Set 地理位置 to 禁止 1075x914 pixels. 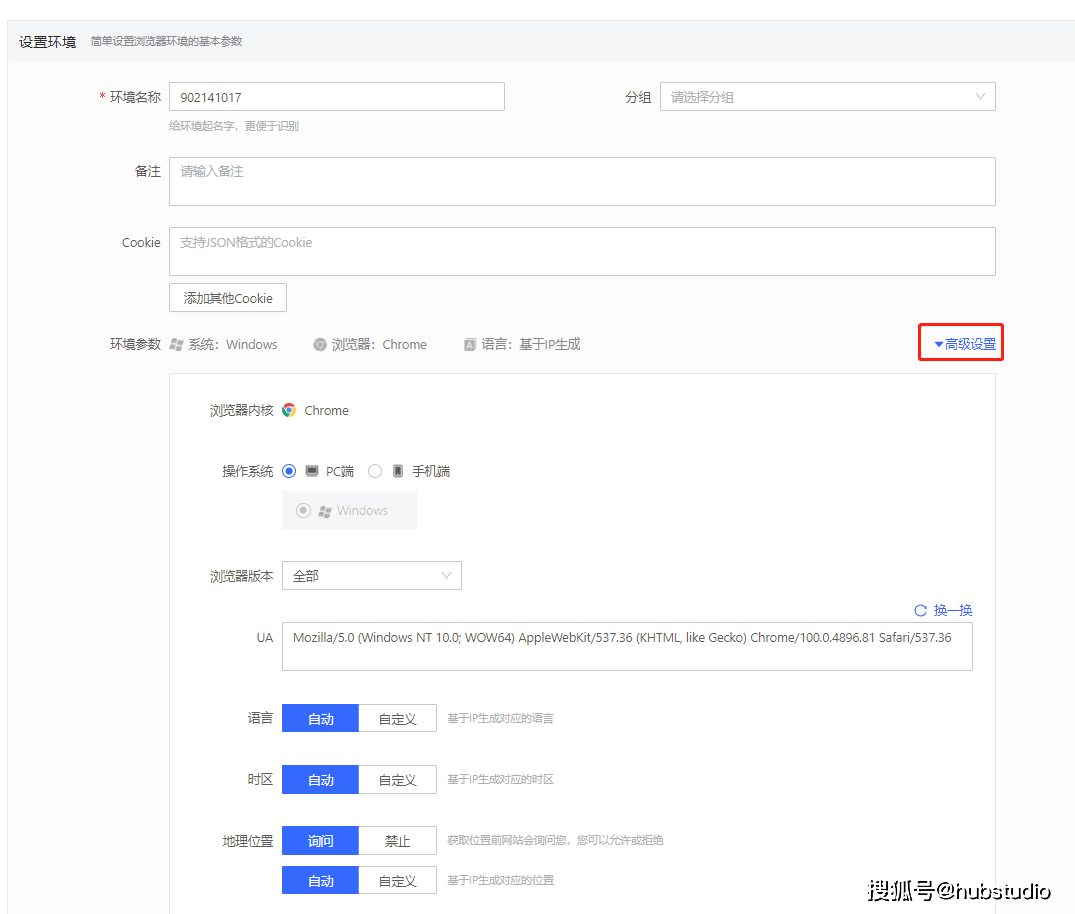click(x=397, y=840)
